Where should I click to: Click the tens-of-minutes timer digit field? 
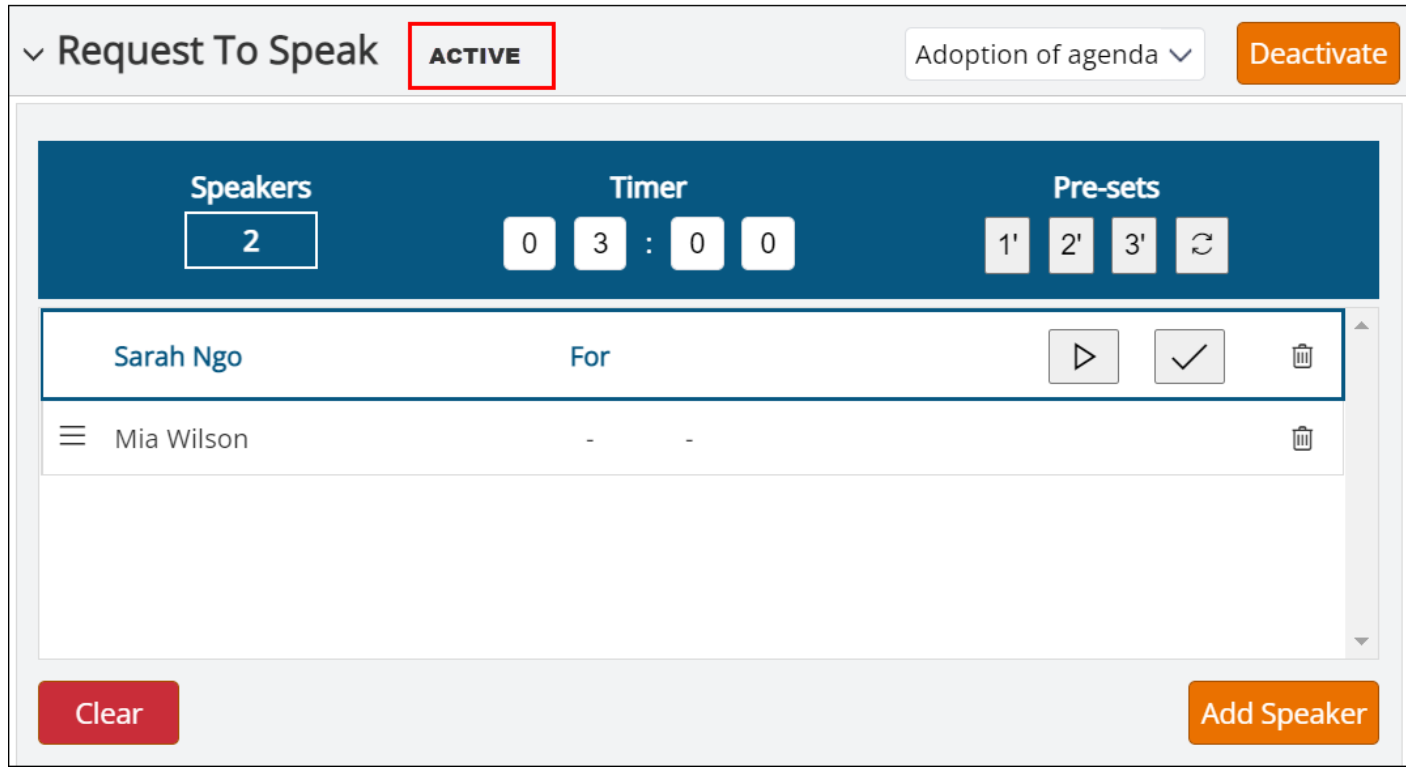(530, 244)
